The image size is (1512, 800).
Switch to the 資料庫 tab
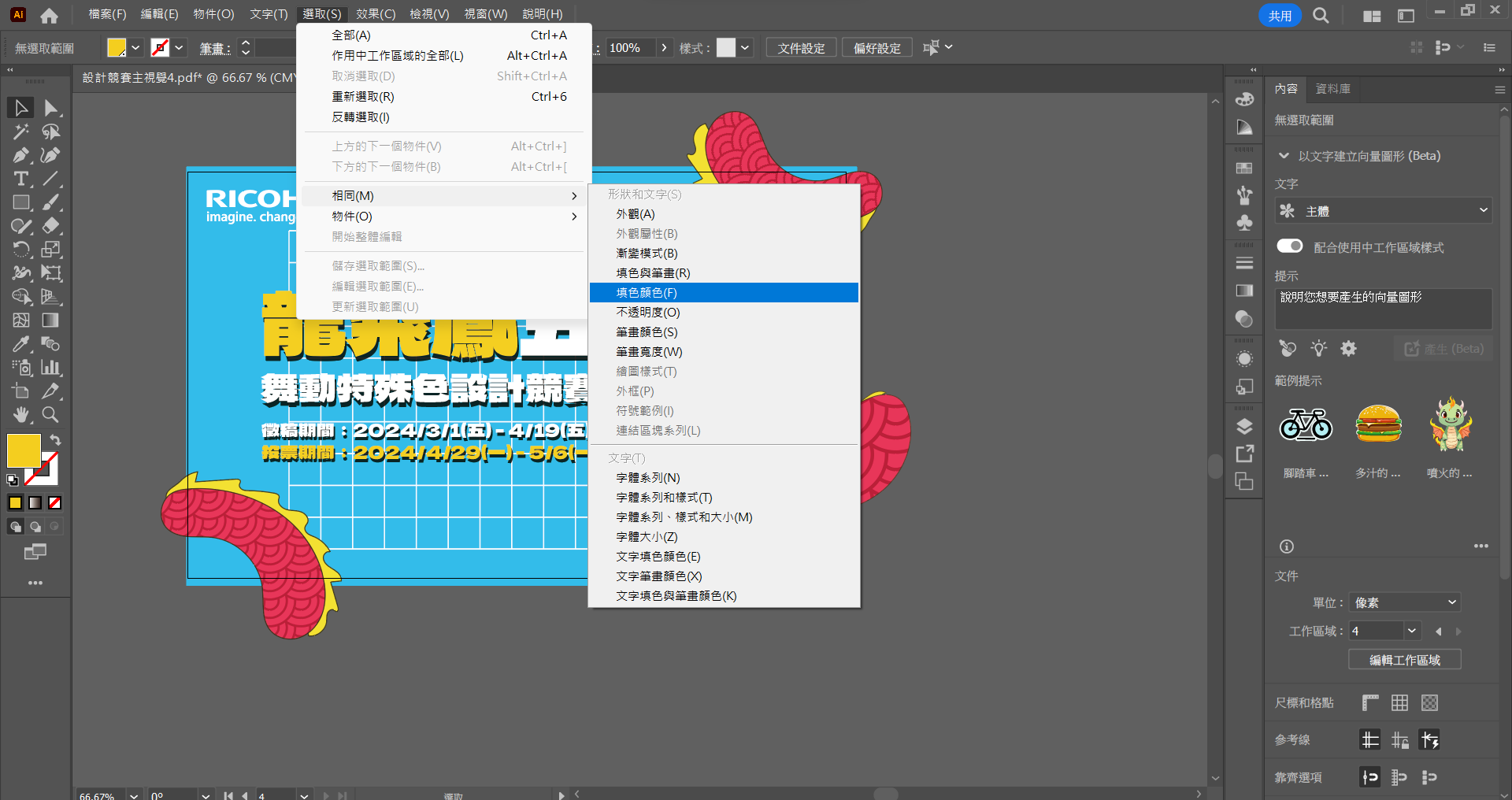pos(1332,89)
